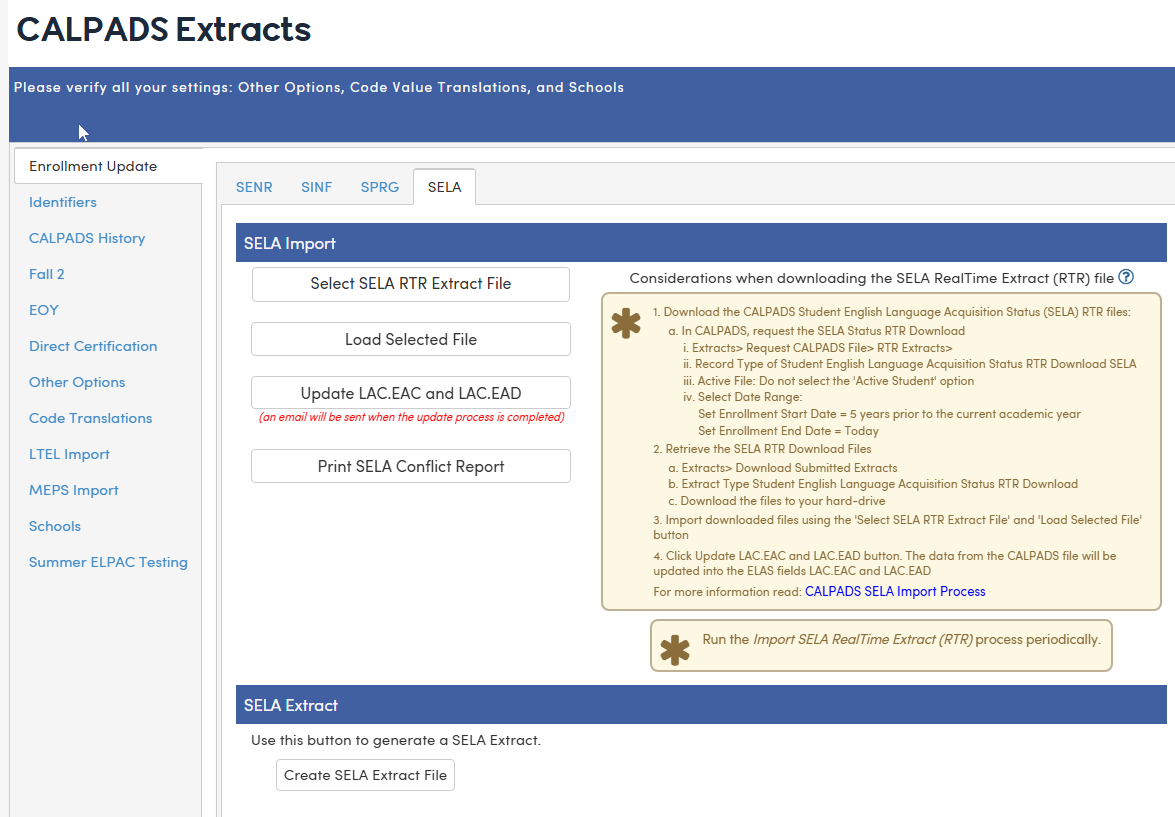Click 'Download the files to your hard-drive' line
1175x817 pixels.
(x=777, y=501)
